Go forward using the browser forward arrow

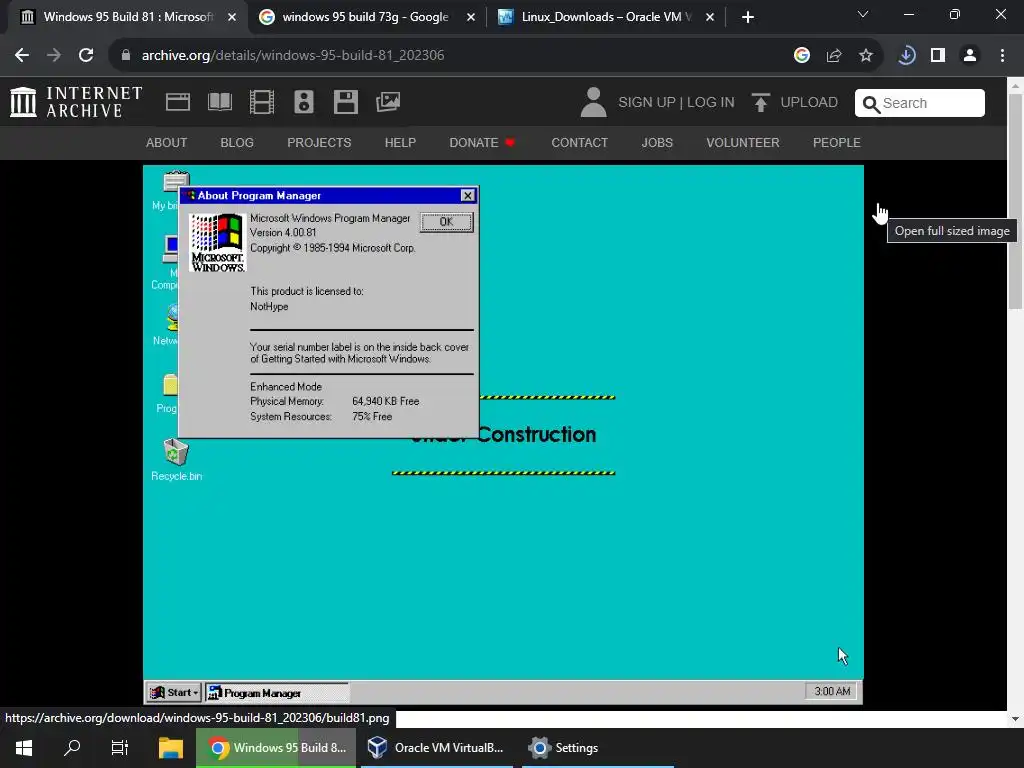[x=54, y=55]
